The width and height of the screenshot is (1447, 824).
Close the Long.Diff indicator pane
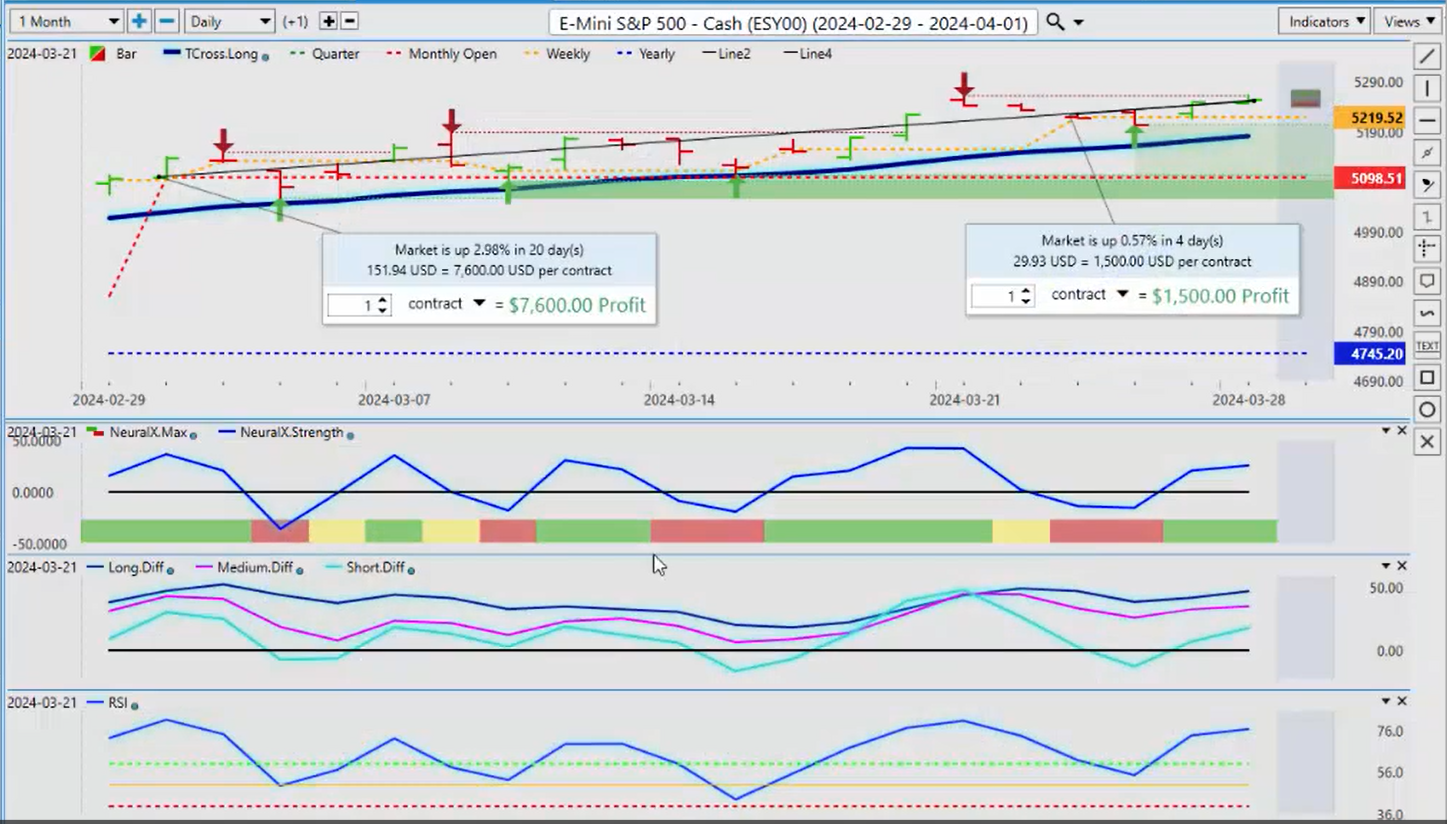point(1401,566)
